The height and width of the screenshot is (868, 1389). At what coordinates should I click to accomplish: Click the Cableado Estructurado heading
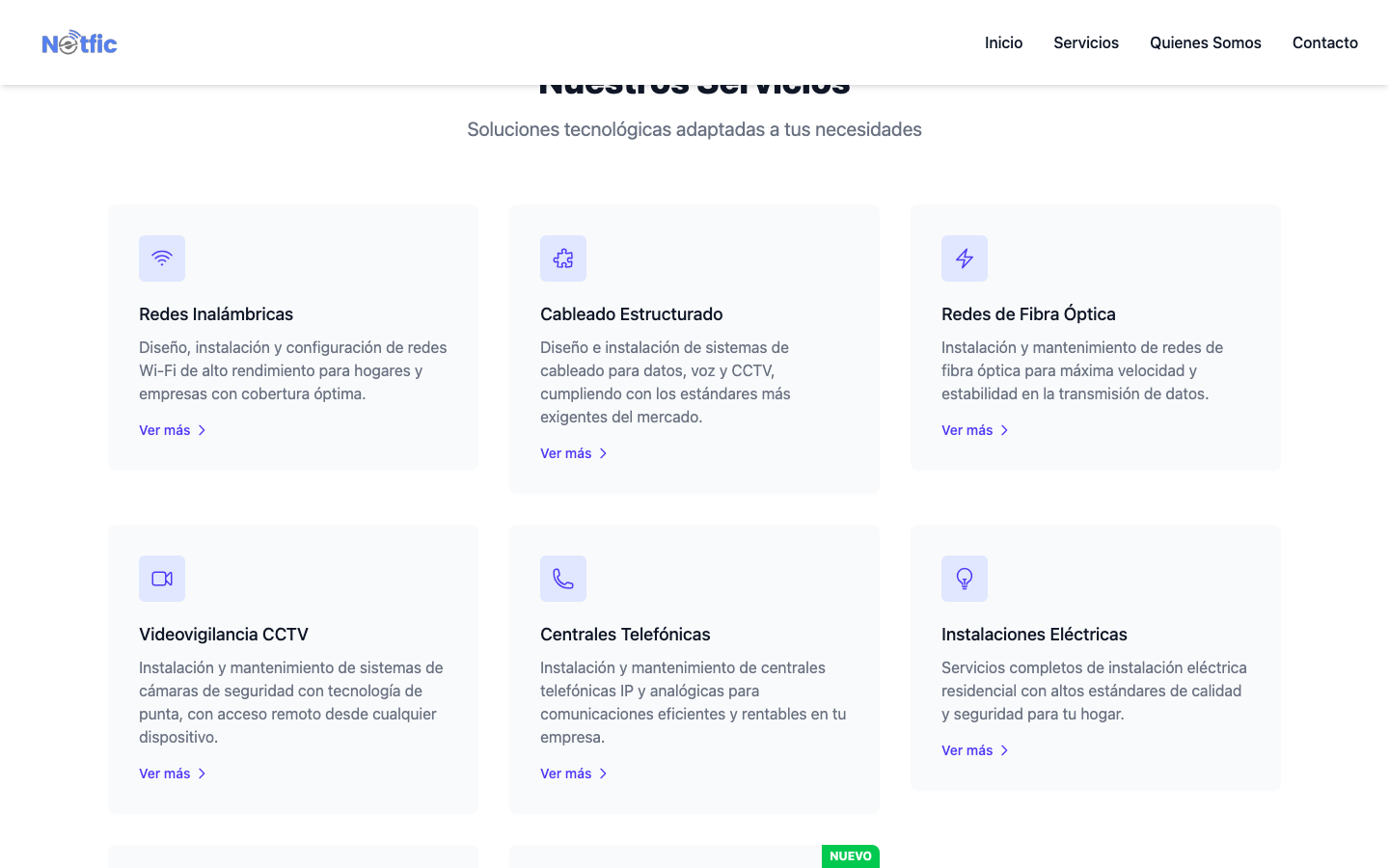tap(632, 314)
